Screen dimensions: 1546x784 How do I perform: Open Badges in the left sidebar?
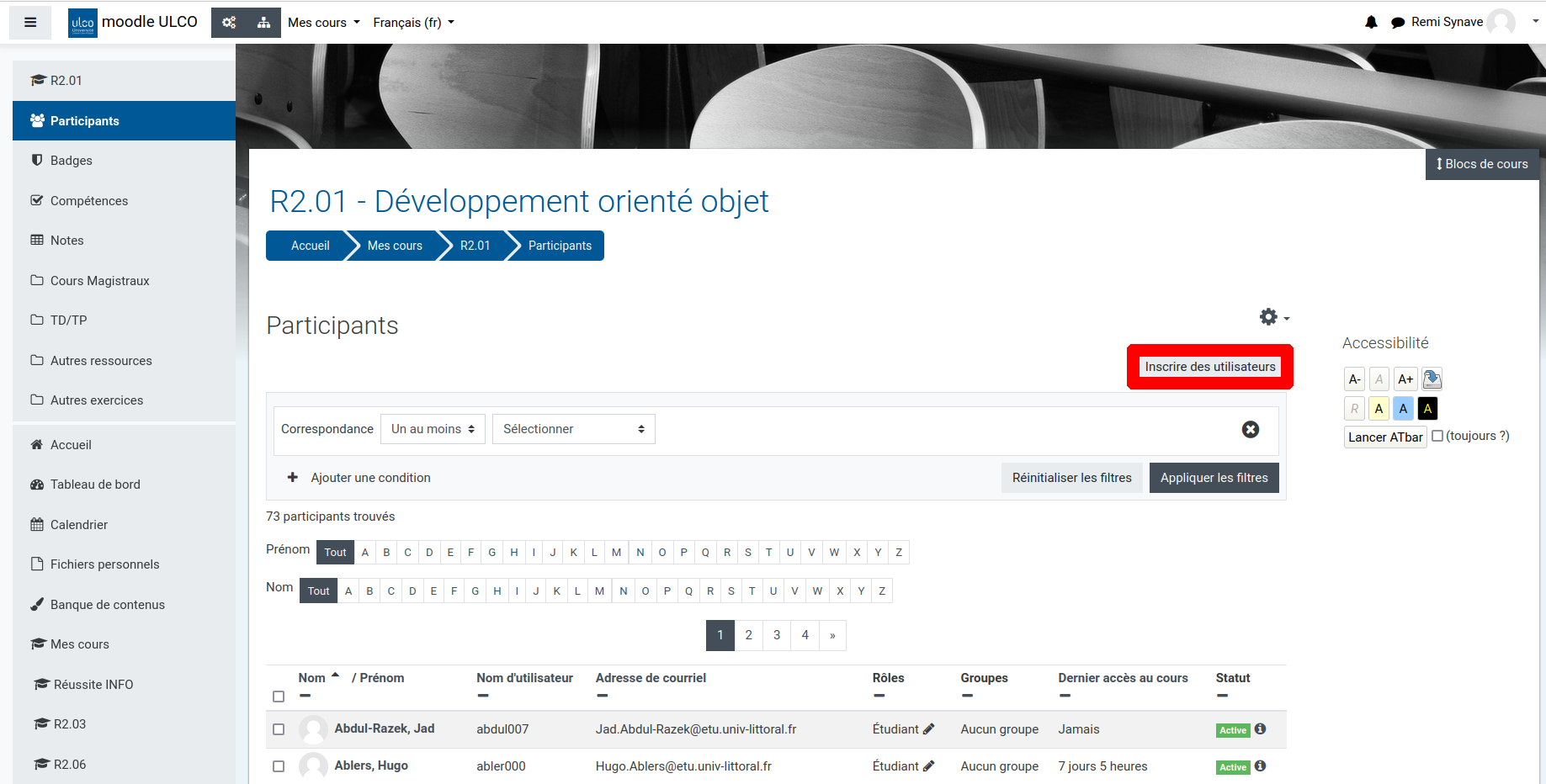click(x=71, y=161)
